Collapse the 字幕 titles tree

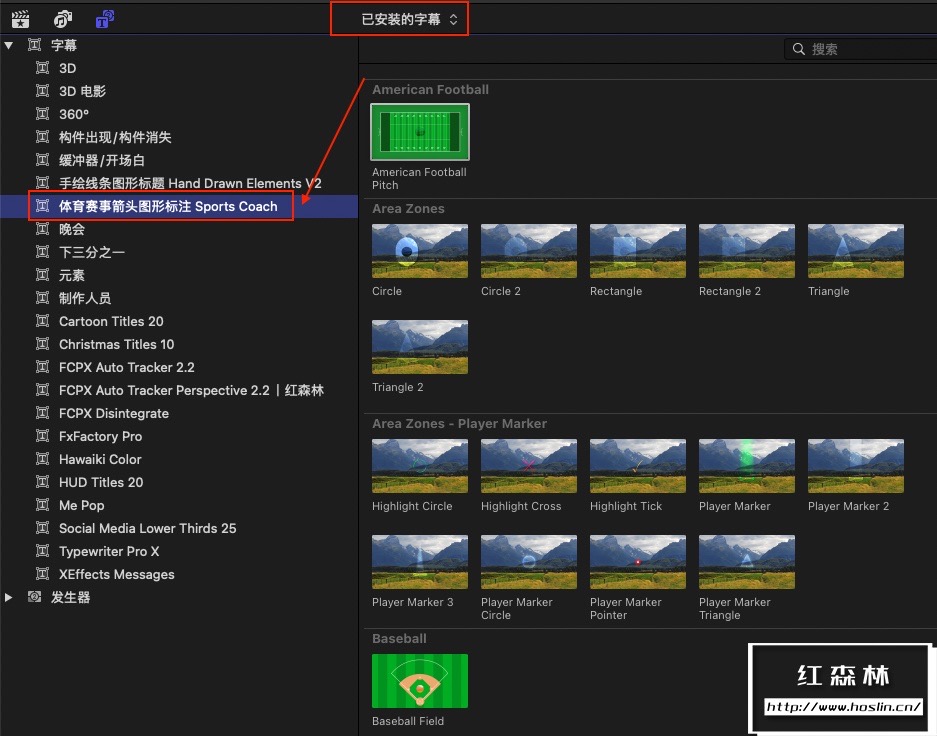coord(8,45)
